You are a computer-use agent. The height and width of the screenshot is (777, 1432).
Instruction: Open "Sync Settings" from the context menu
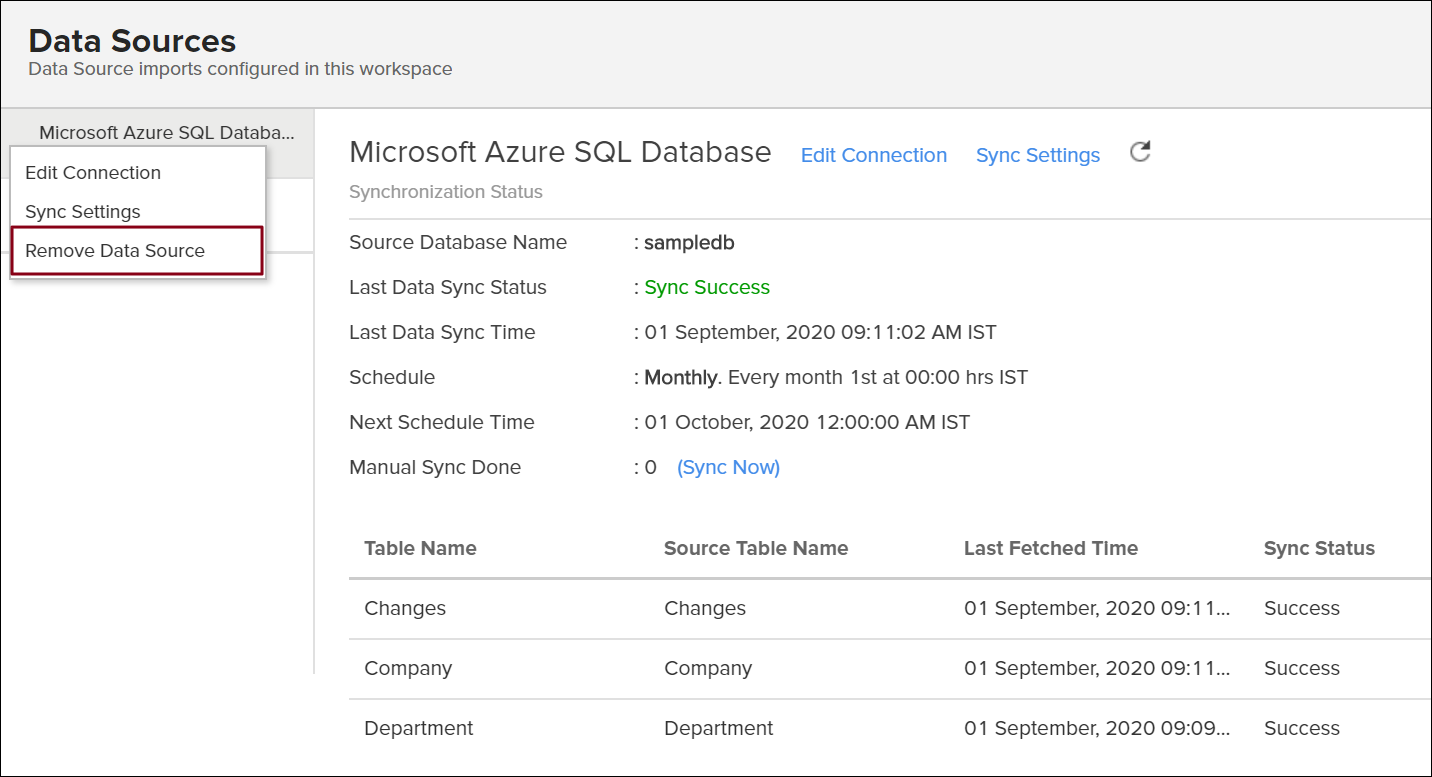click(82, 211)
